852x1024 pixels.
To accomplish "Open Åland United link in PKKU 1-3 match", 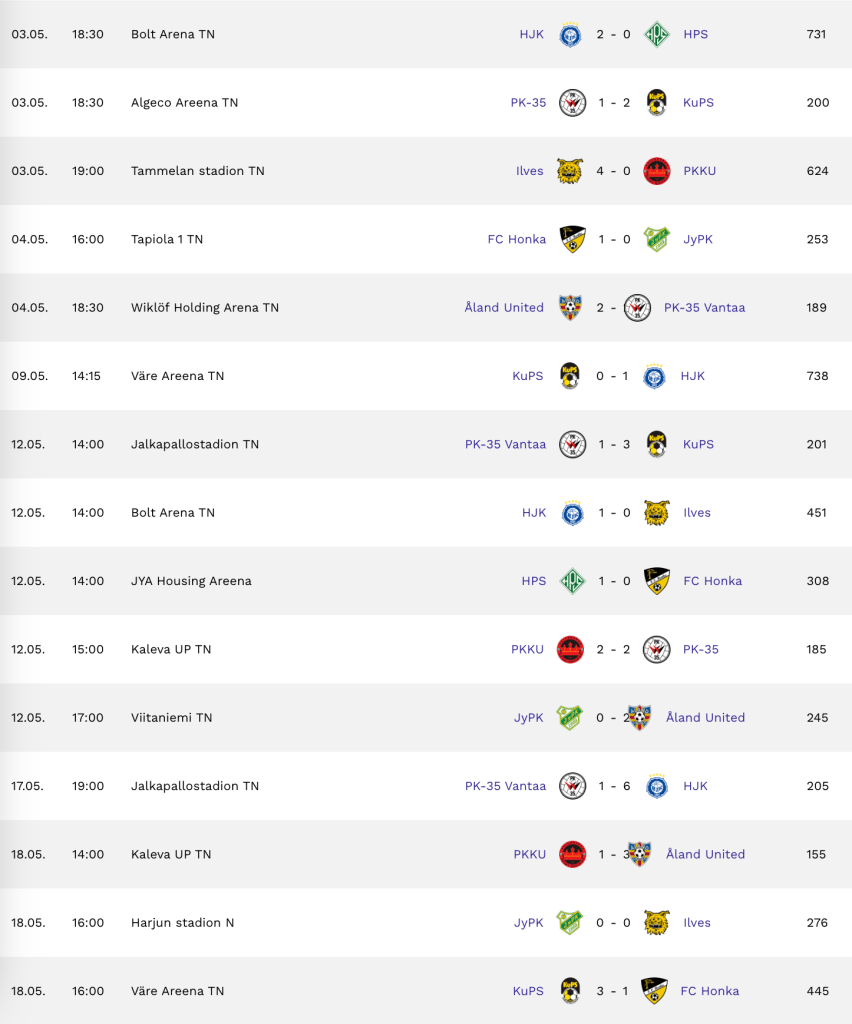I will 705,854.
